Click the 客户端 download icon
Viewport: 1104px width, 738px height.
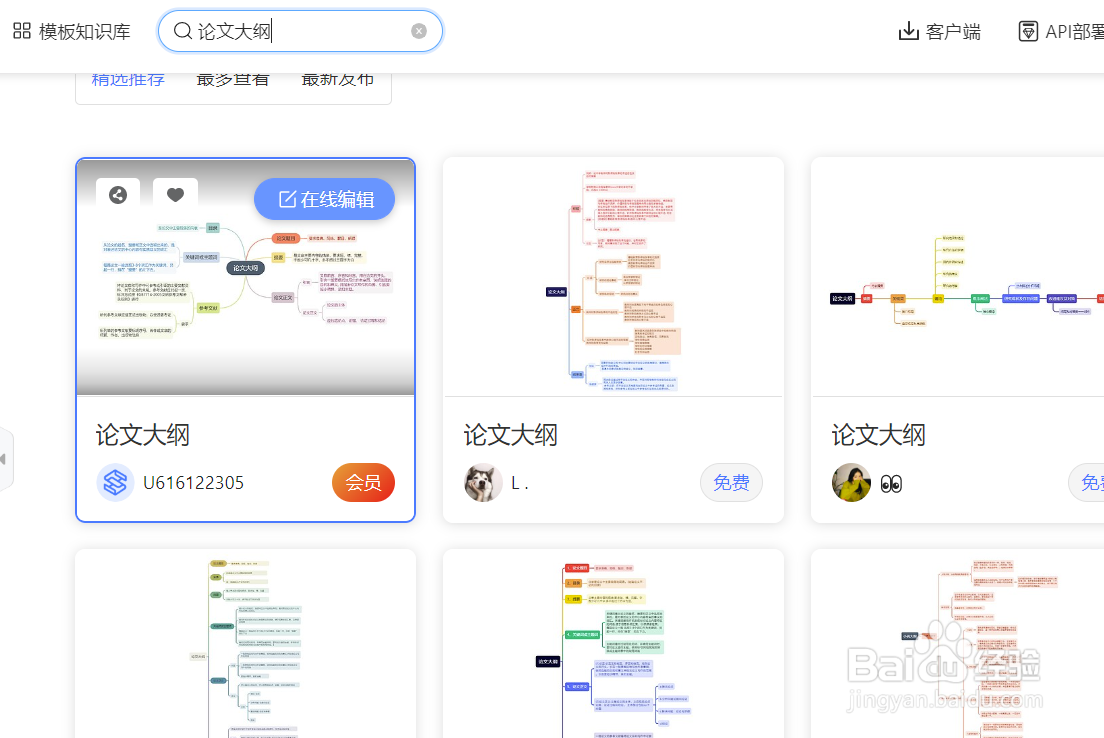(x=909, y=31)
